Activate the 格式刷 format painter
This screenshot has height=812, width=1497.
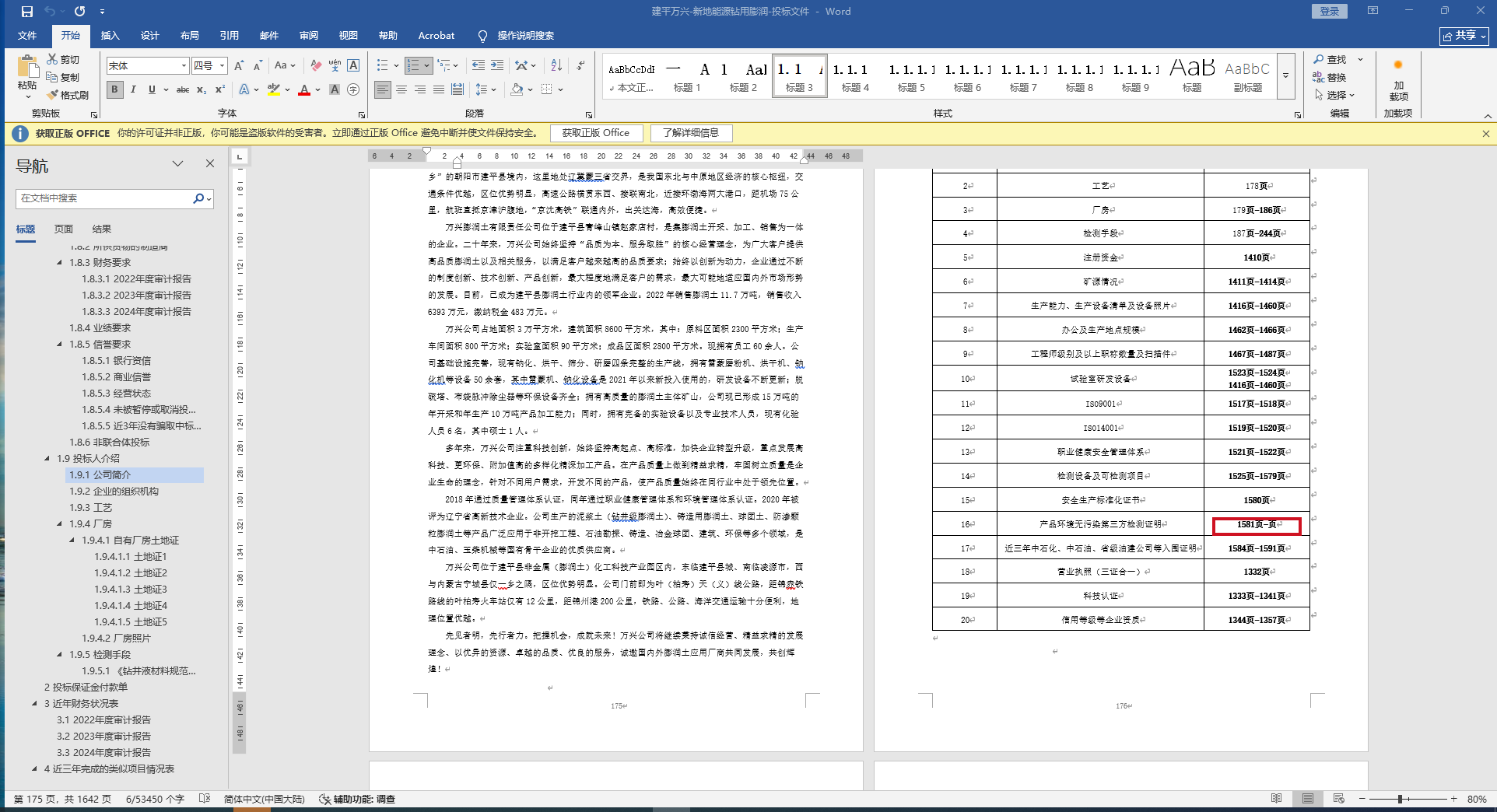tap(68, 95)
